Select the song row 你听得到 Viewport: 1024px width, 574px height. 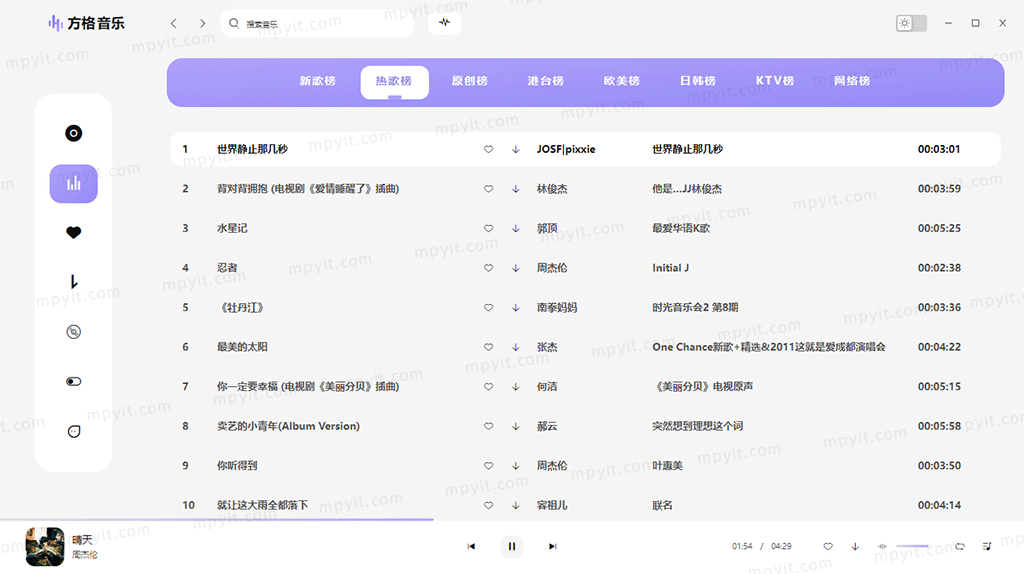[586, 466]
